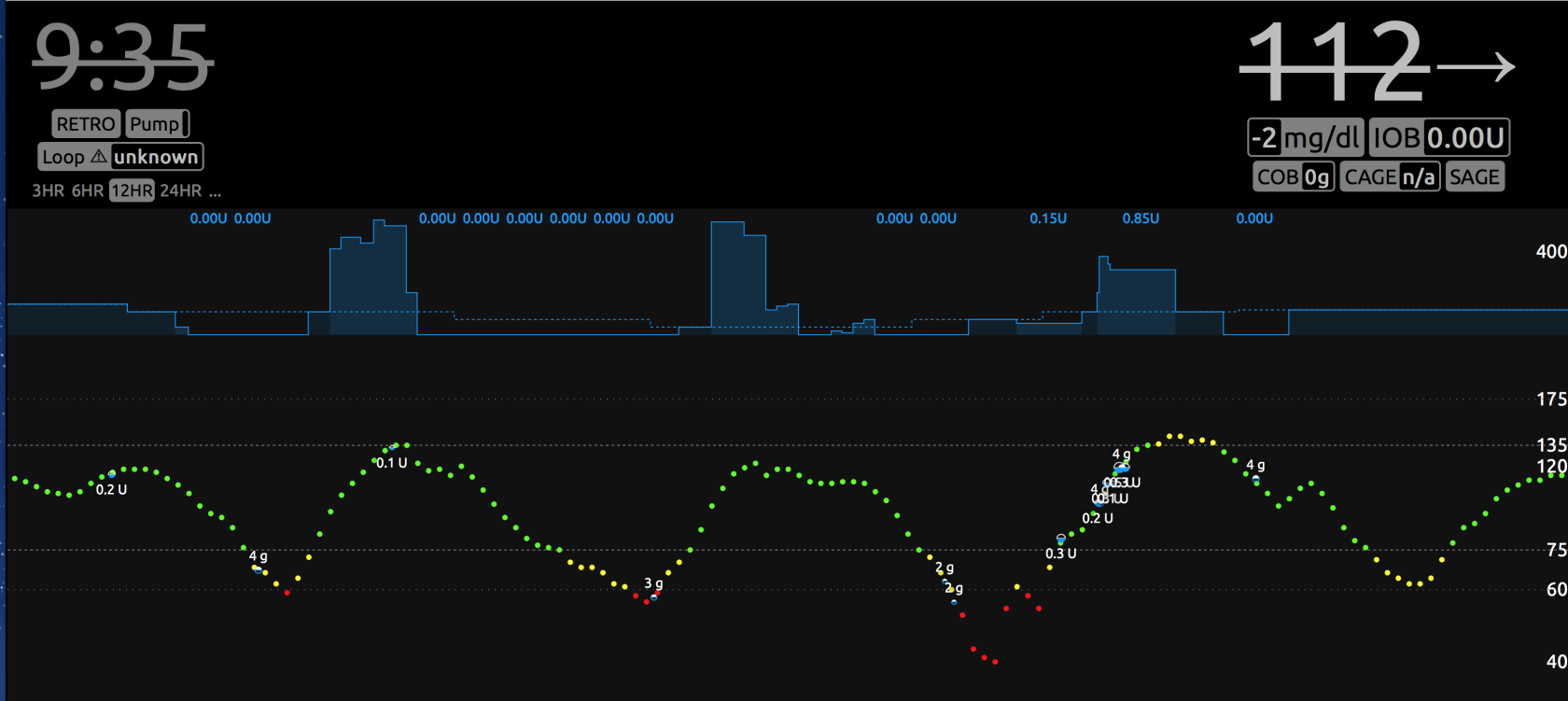This screenshot has height=701, width=1568.
Task: Click the -2 mg/dl delta pill
Action: tap(1306, 138)
